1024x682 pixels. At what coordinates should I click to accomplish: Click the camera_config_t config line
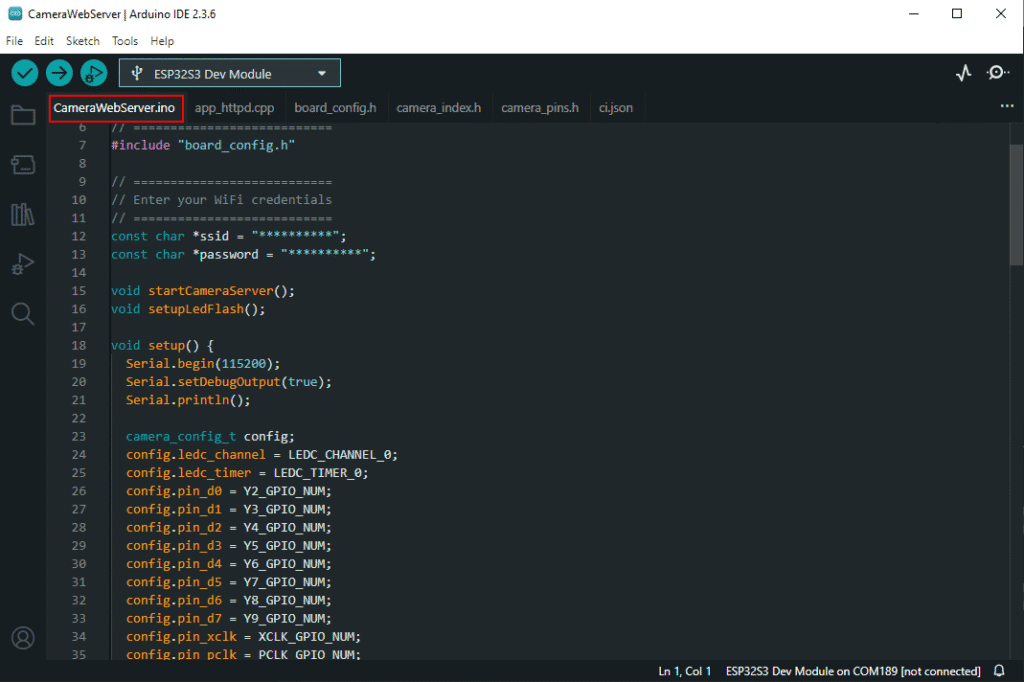click(210, 436)
